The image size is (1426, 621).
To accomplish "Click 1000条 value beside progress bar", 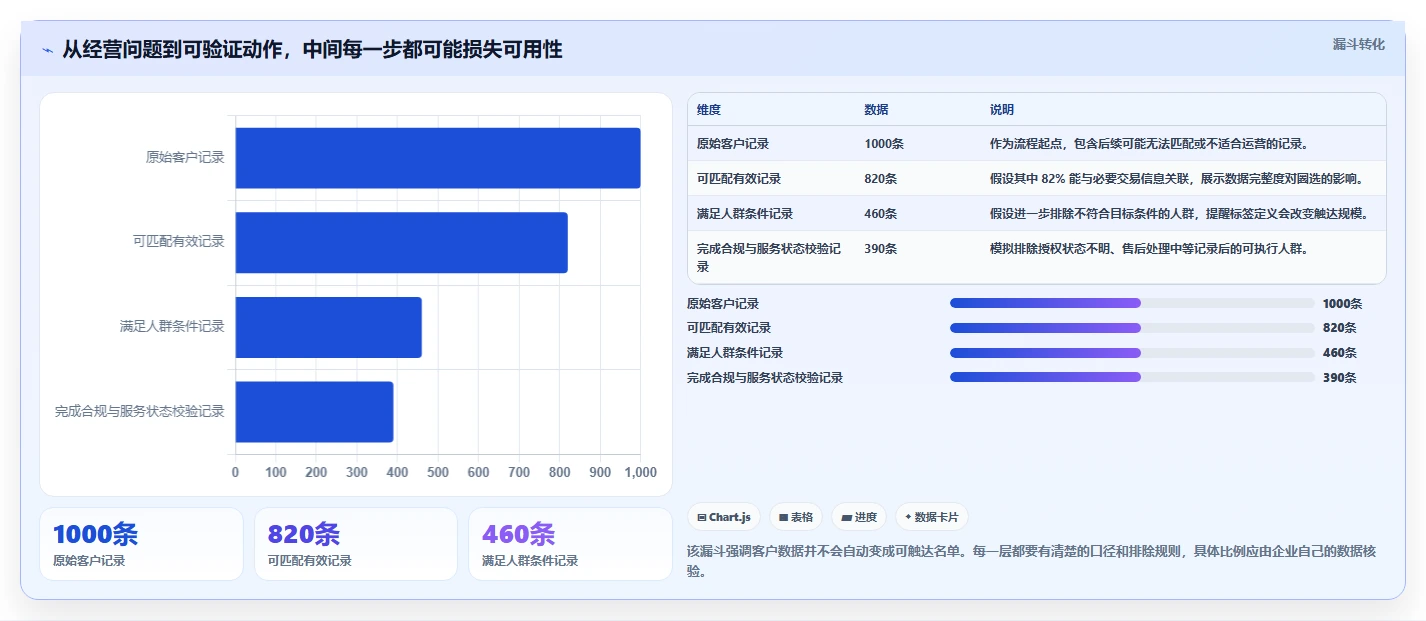I will pos(1342,303).
